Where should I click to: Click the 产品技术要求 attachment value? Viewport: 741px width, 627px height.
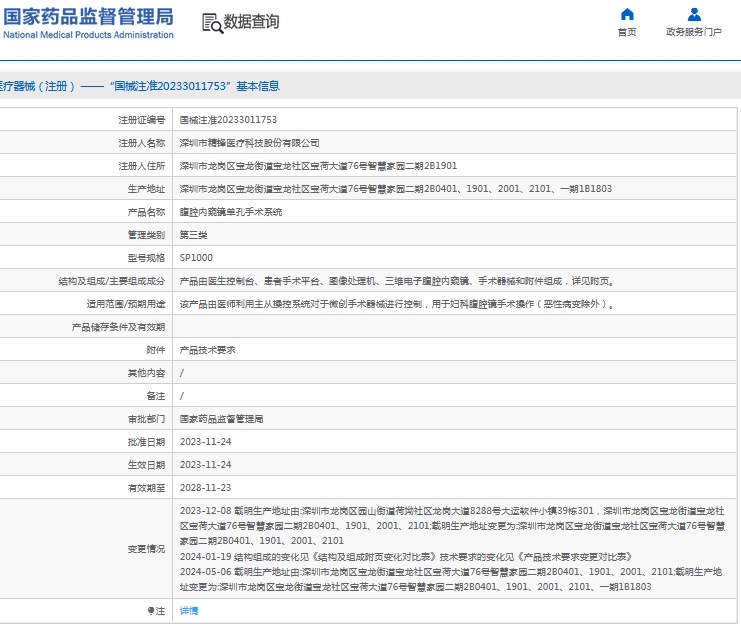tap(207, 350)
